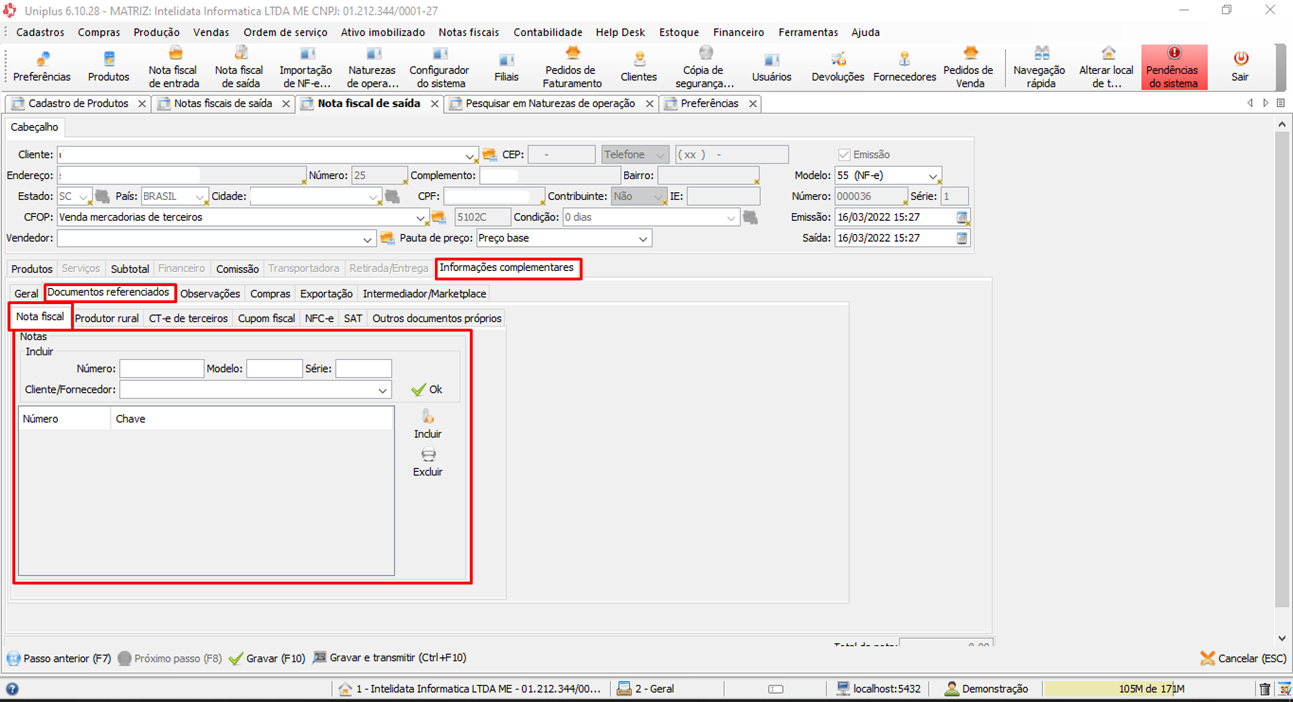
Task: Open the Emissão date calendar icon
Action: (962, 217)
